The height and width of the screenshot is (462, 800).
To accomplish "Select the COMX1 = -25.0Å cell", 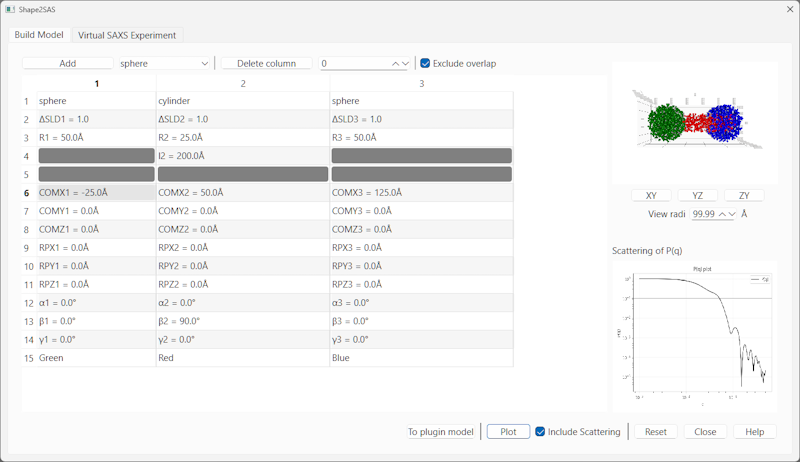I will pyautogui.click(x=96, y=192).
